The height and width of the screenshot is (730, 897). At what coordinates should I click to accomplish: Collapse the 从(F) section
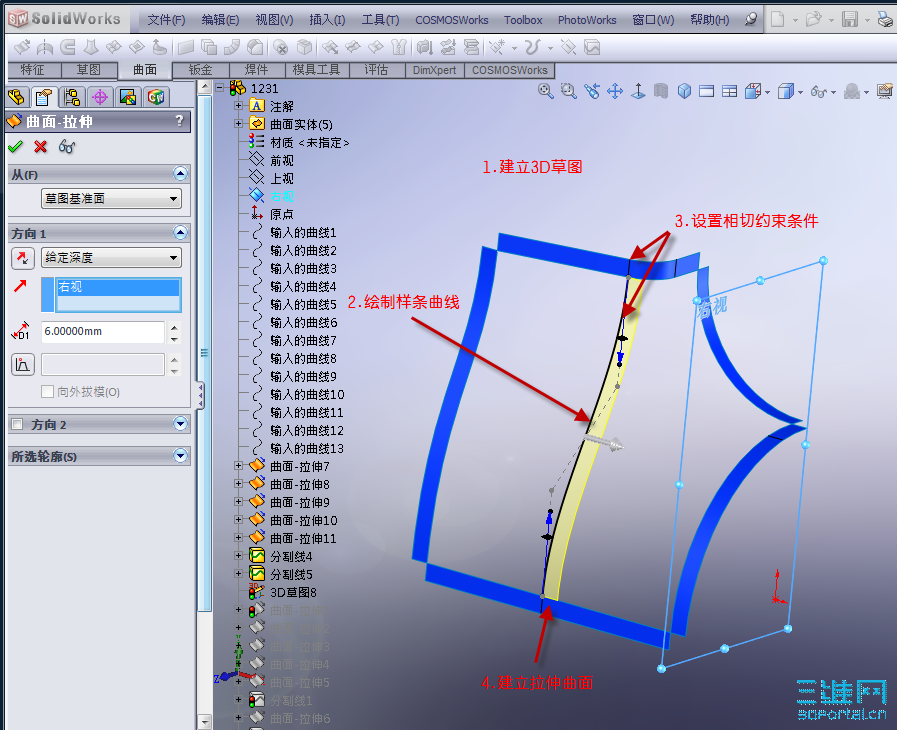[x=180, y=173]
